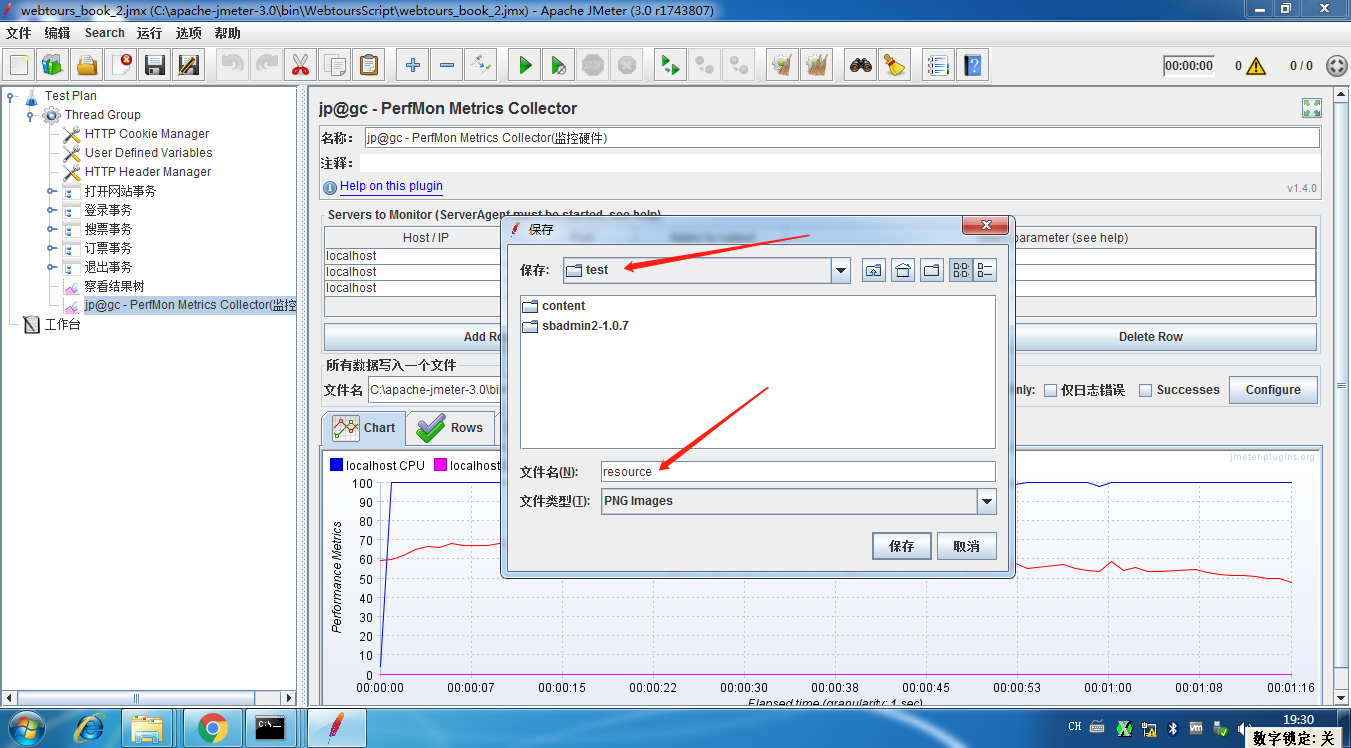
Task: Switch save dialog to list view
Action: (961, 270)
